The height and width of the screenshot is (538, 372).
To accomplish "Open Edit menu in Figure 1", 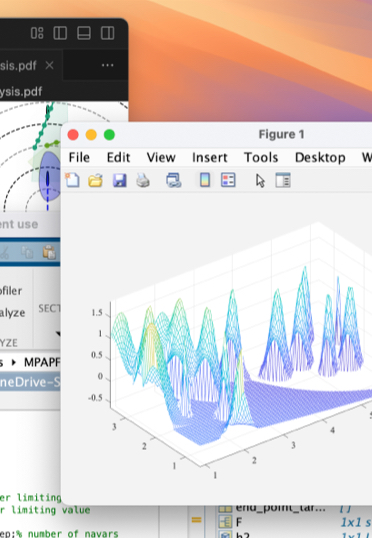I will [x=118, y=157].
